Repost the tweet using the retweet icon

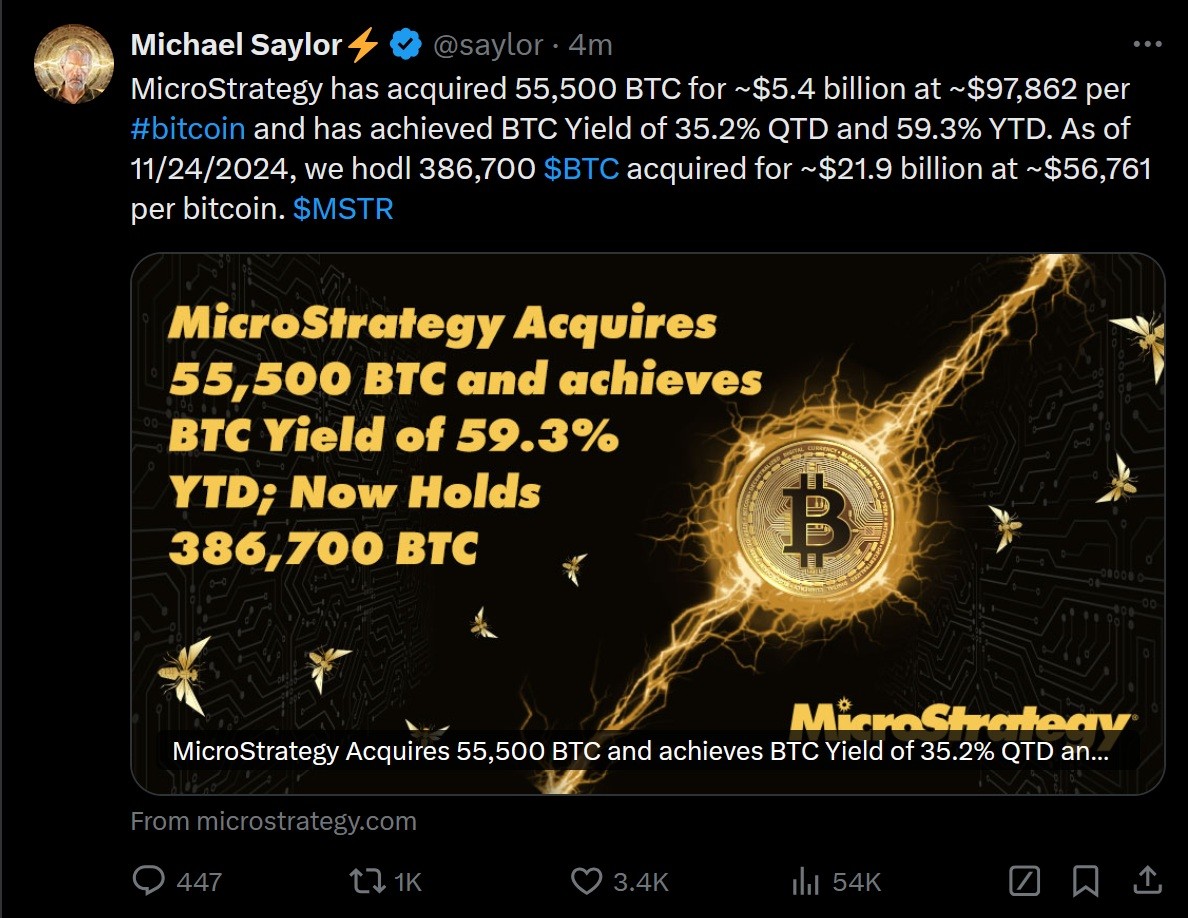pyautogui.click(x=367, y=881)
